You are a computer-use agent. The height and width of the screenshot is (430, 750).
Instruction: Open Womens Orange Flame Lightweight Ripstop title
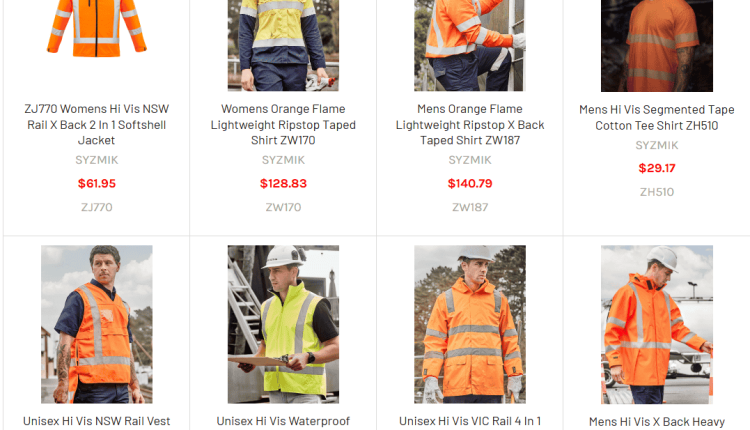point(283,124)
